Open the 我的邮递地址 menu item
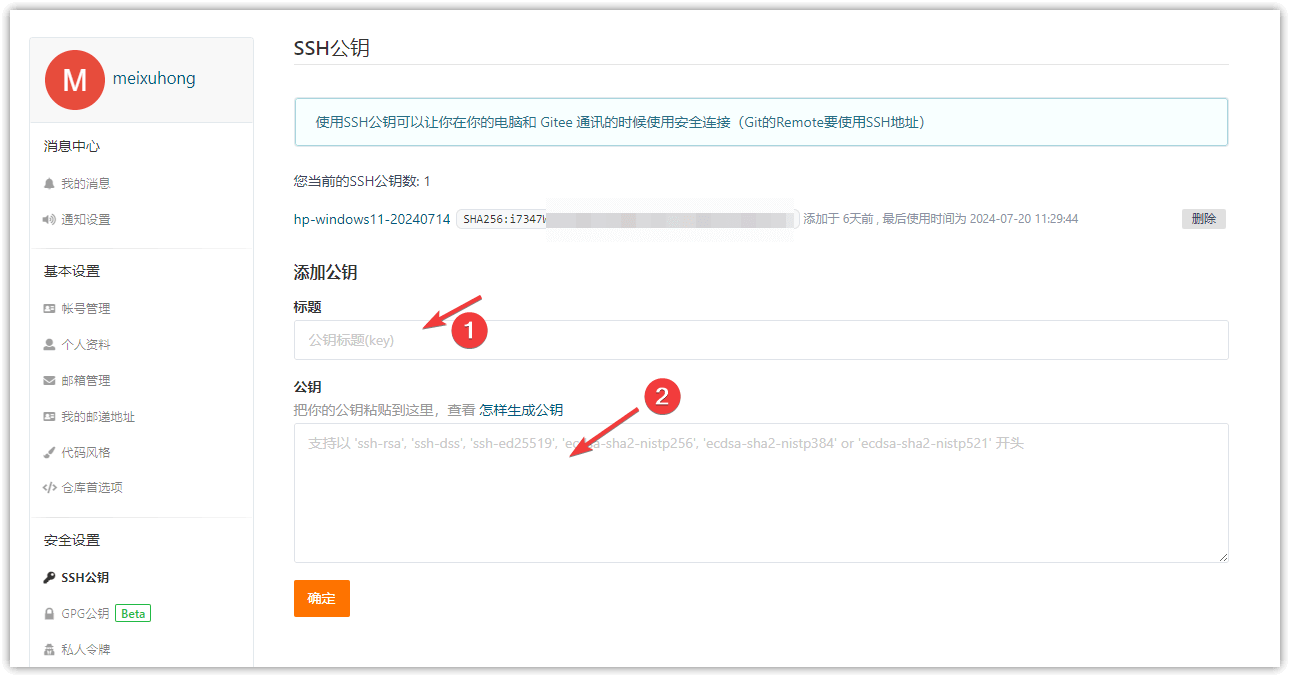The width and height of the screenshot is (1290, 677). point(97,417)
